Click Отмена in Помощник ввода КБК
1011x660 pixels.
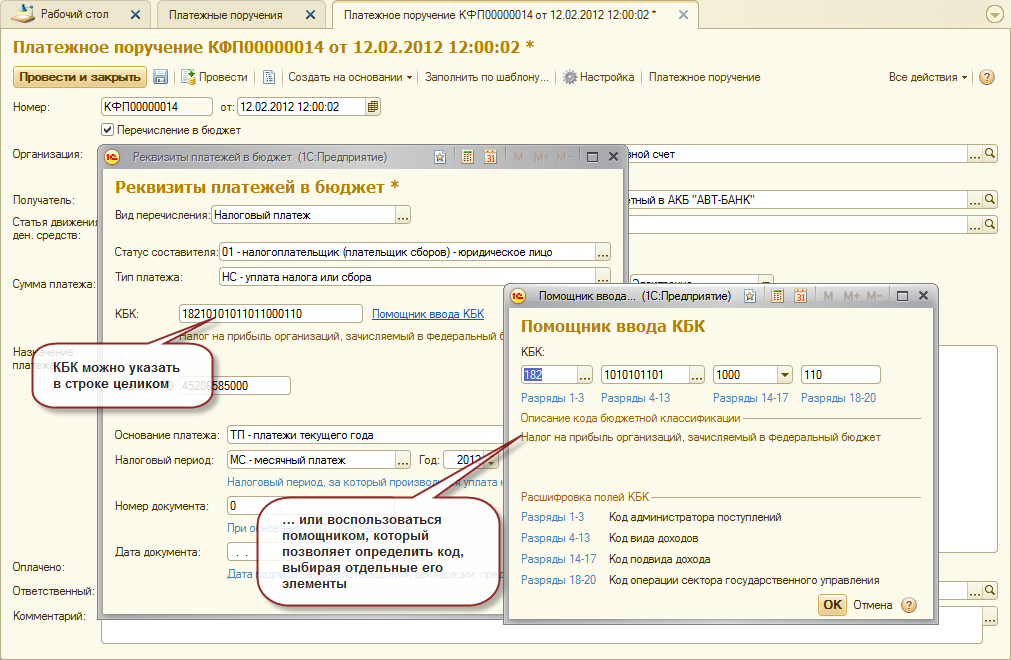(x=872, y=605)
